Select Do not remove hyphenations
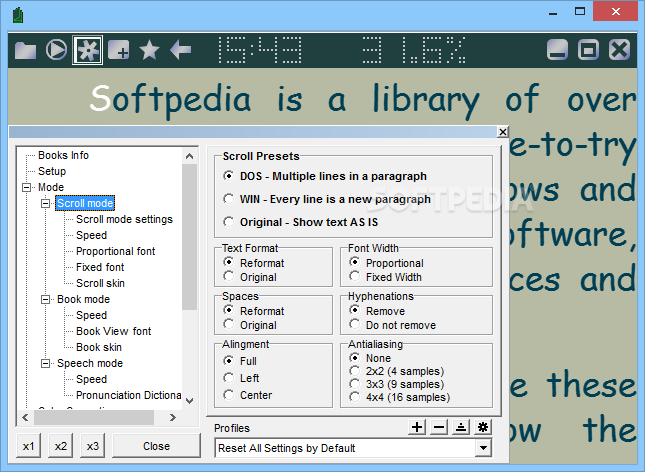Viewport: 645px width, 472px height. [x=392, y=325]
